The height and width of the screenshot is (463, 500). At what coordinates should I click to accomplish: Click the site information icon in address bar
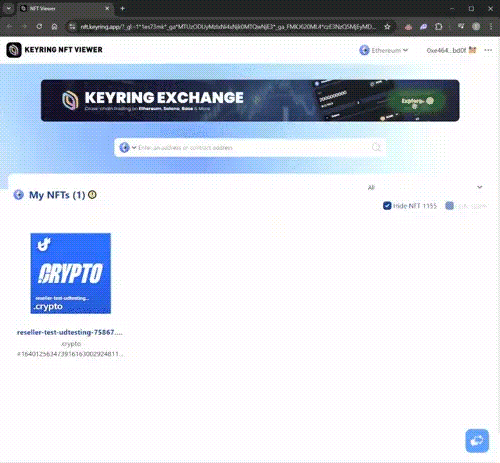point(72,27)
